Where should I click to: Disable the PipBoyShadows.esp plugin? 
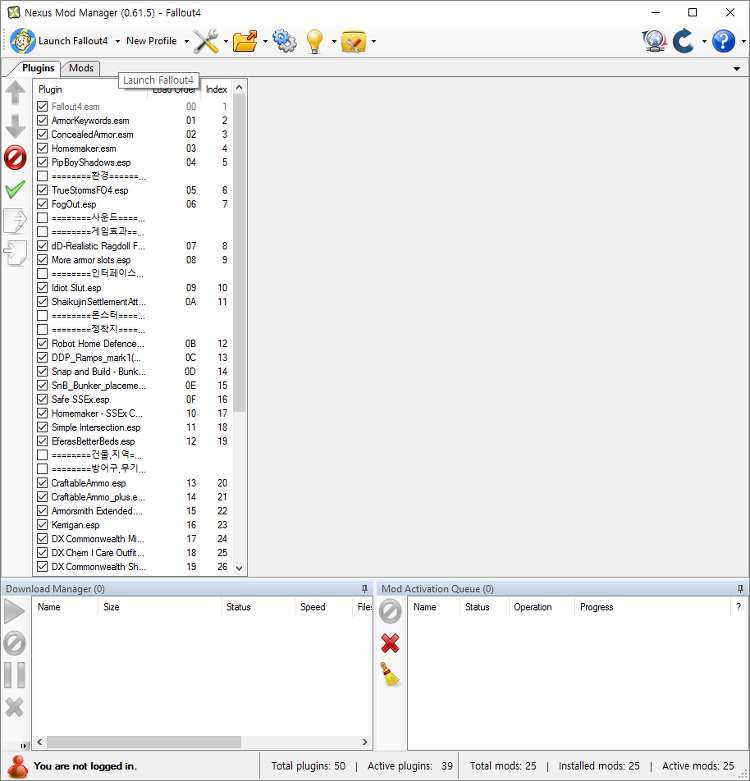pyautogui.click(x=43, y=162)
